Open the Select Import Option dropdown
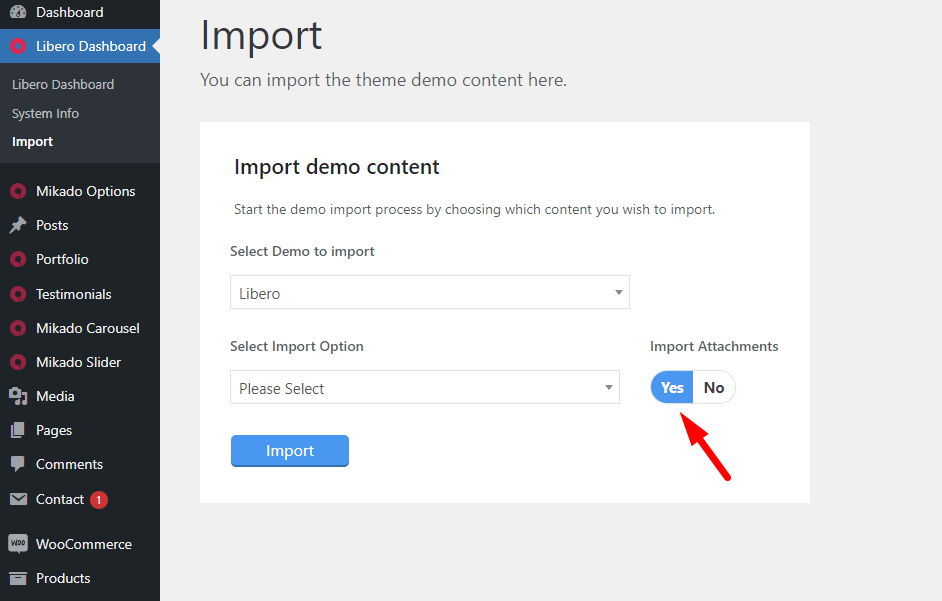 (x=425, y=388)
